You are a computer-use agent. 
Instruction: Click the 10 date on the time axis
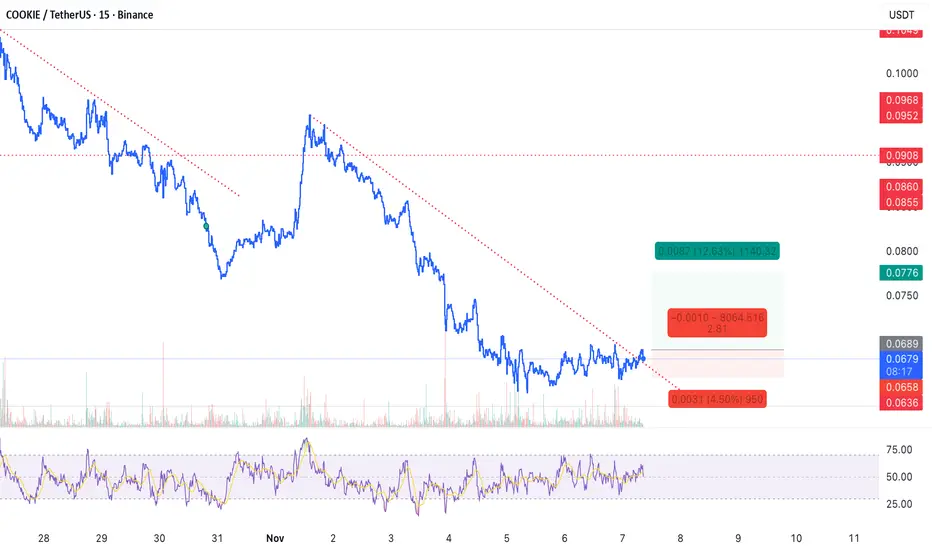pos(796,538)
